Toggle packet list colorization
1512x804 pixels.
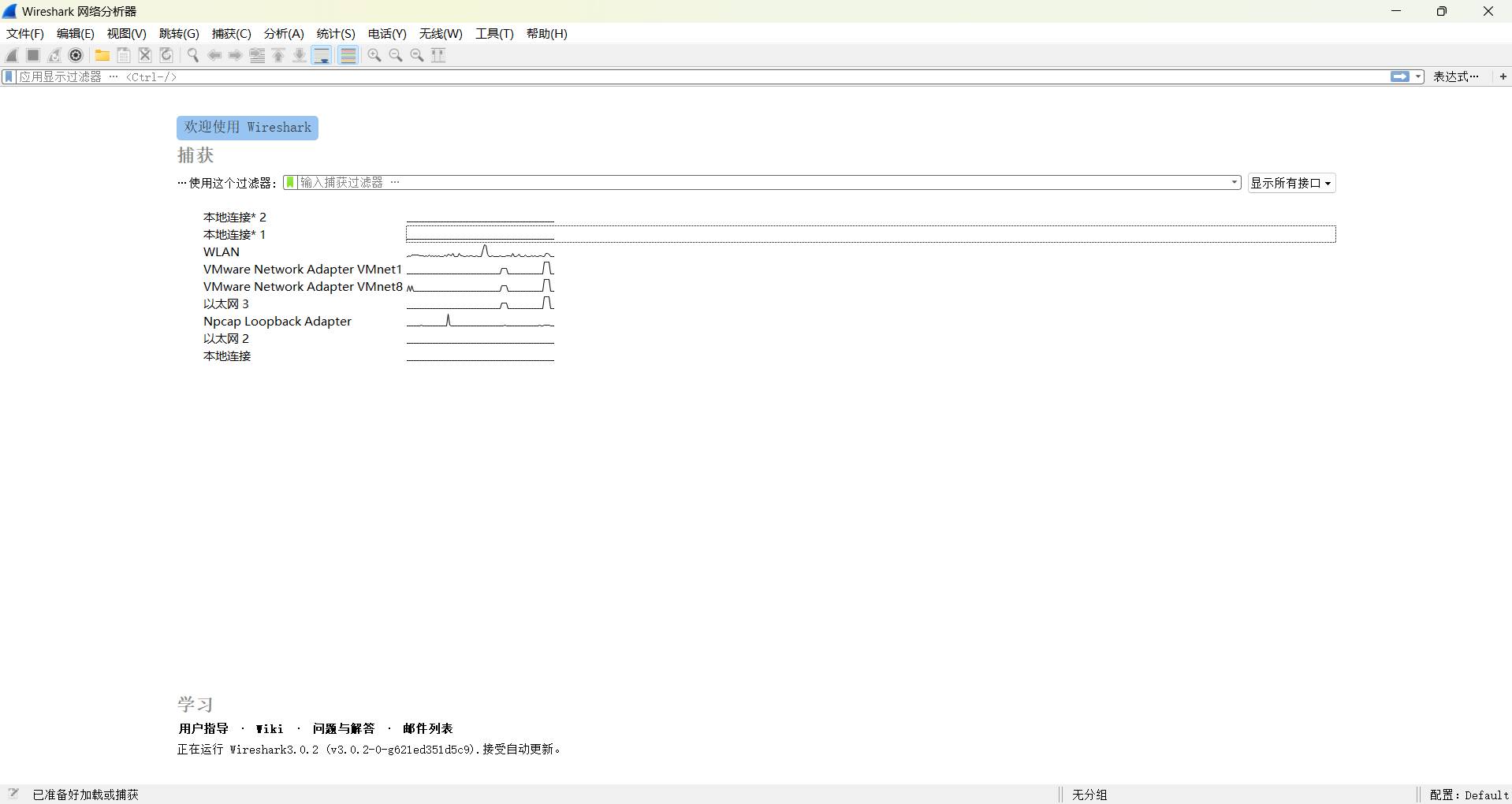pyautogui.click(x=348, y=55)
